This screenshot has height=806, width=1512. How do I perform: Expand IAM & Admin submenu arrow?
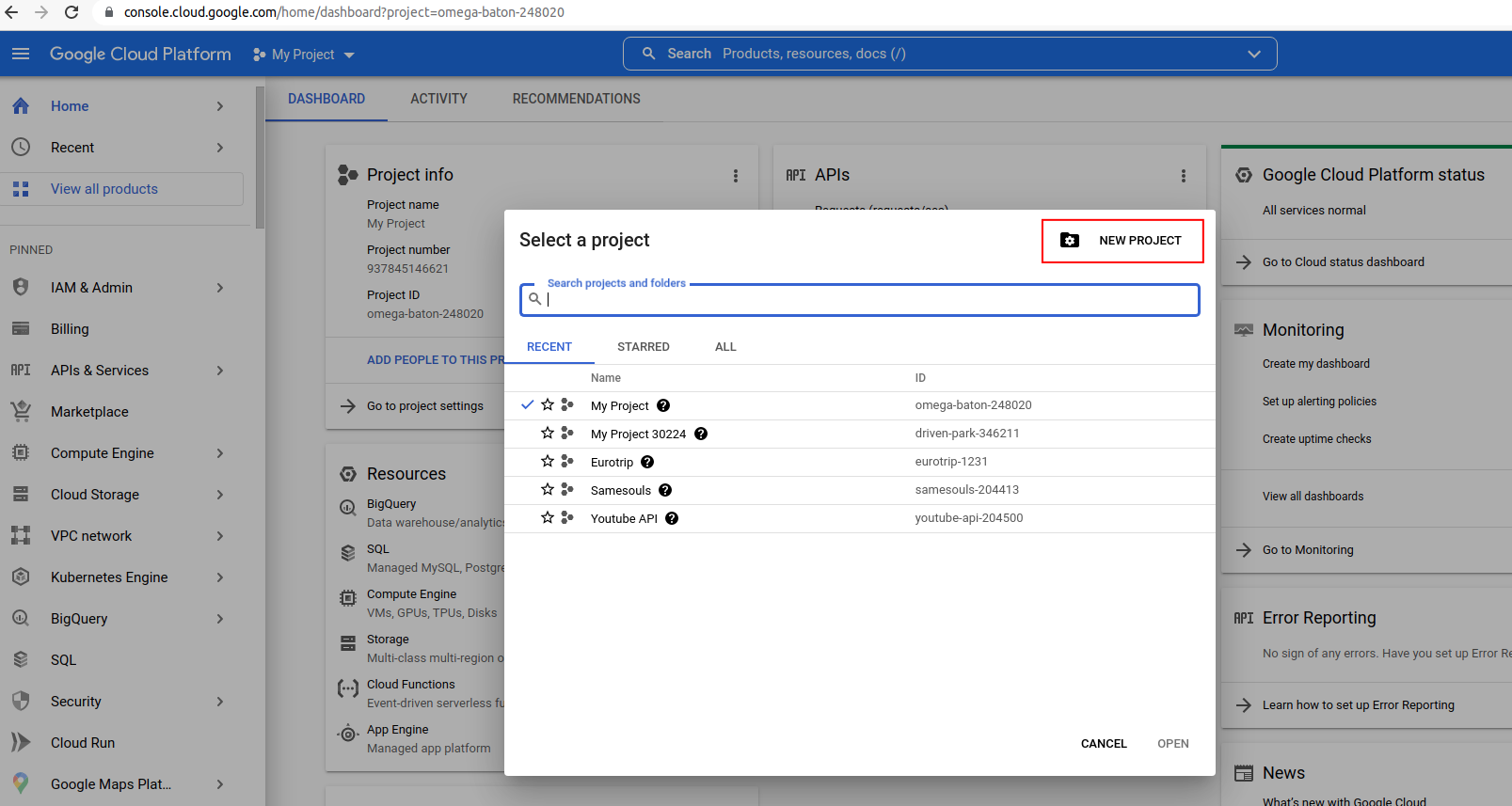(x=220, y=288)
